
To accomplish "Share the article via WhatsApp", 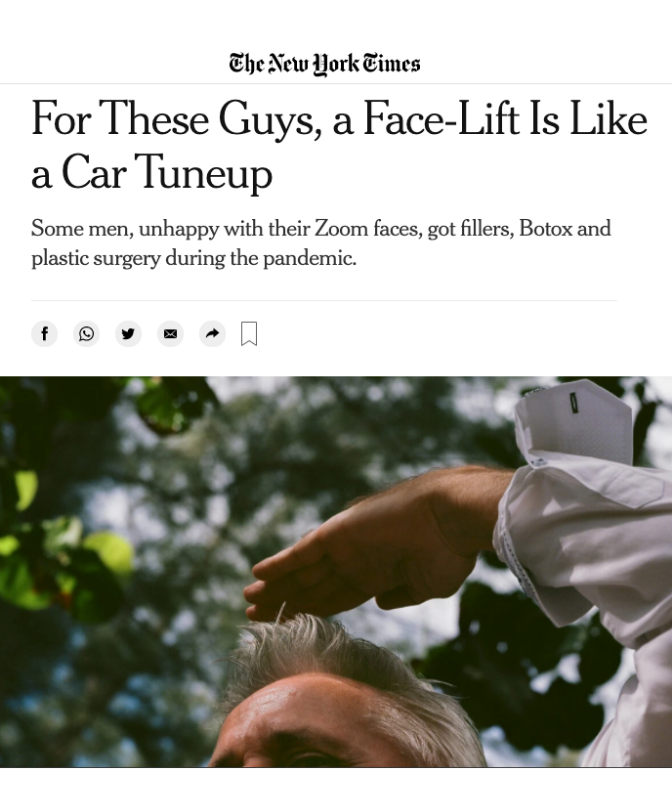I will point(86,334).
